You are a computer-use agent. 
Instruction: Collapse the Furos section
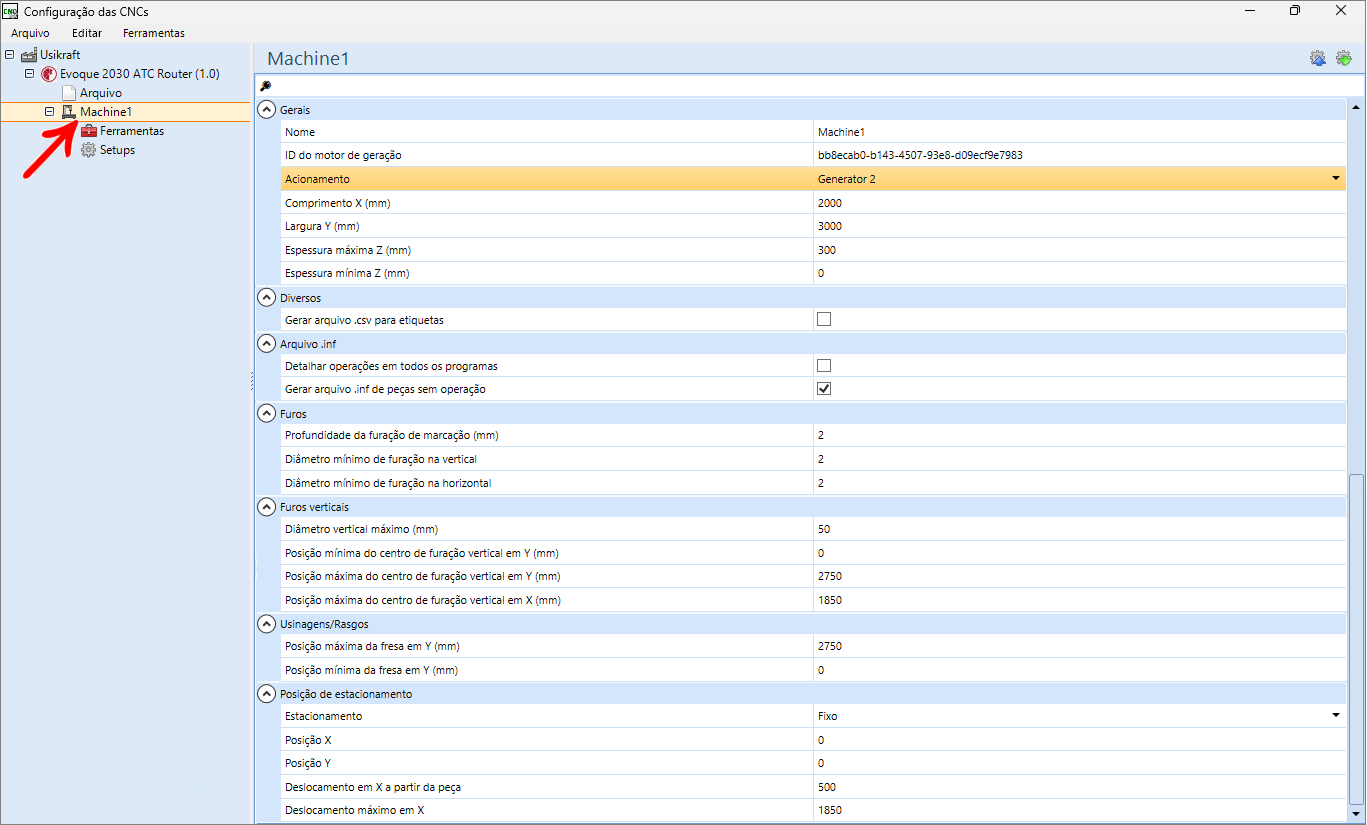(x=266, y=413)
